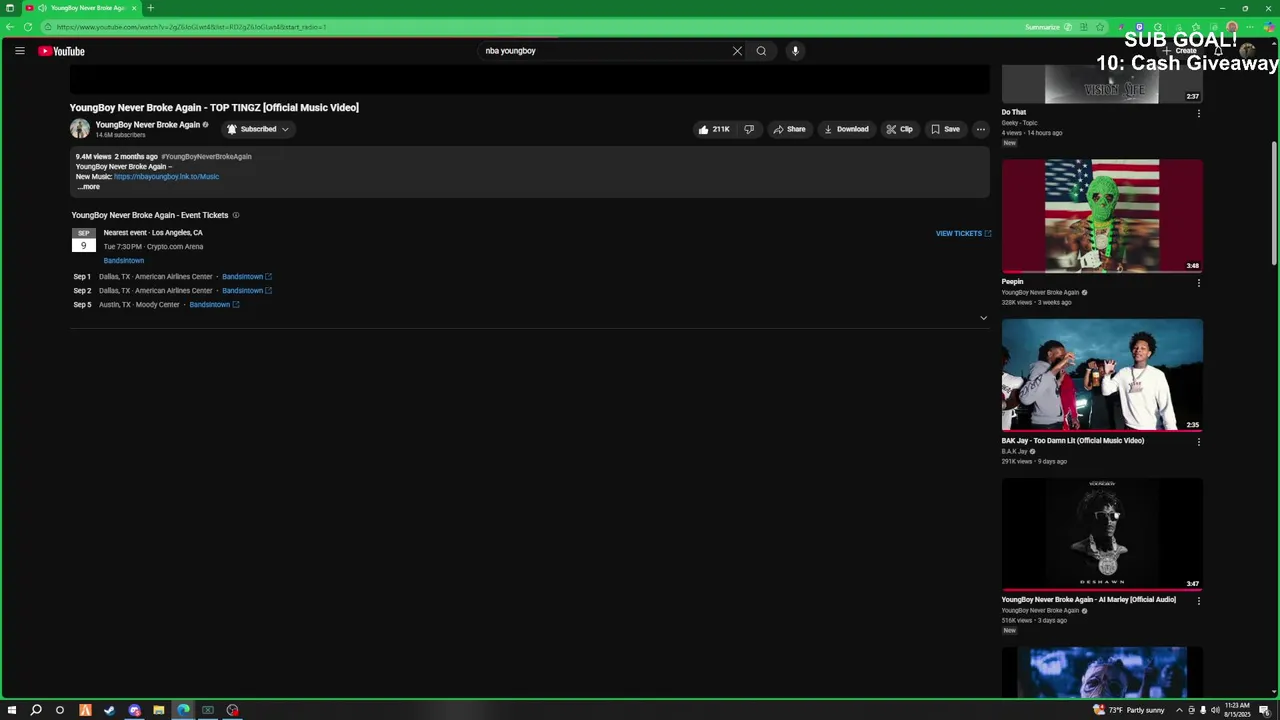Screen dimensions: 1280x720
Task: Open browser Settings and more ellipsis
Action: point(1250,27)
